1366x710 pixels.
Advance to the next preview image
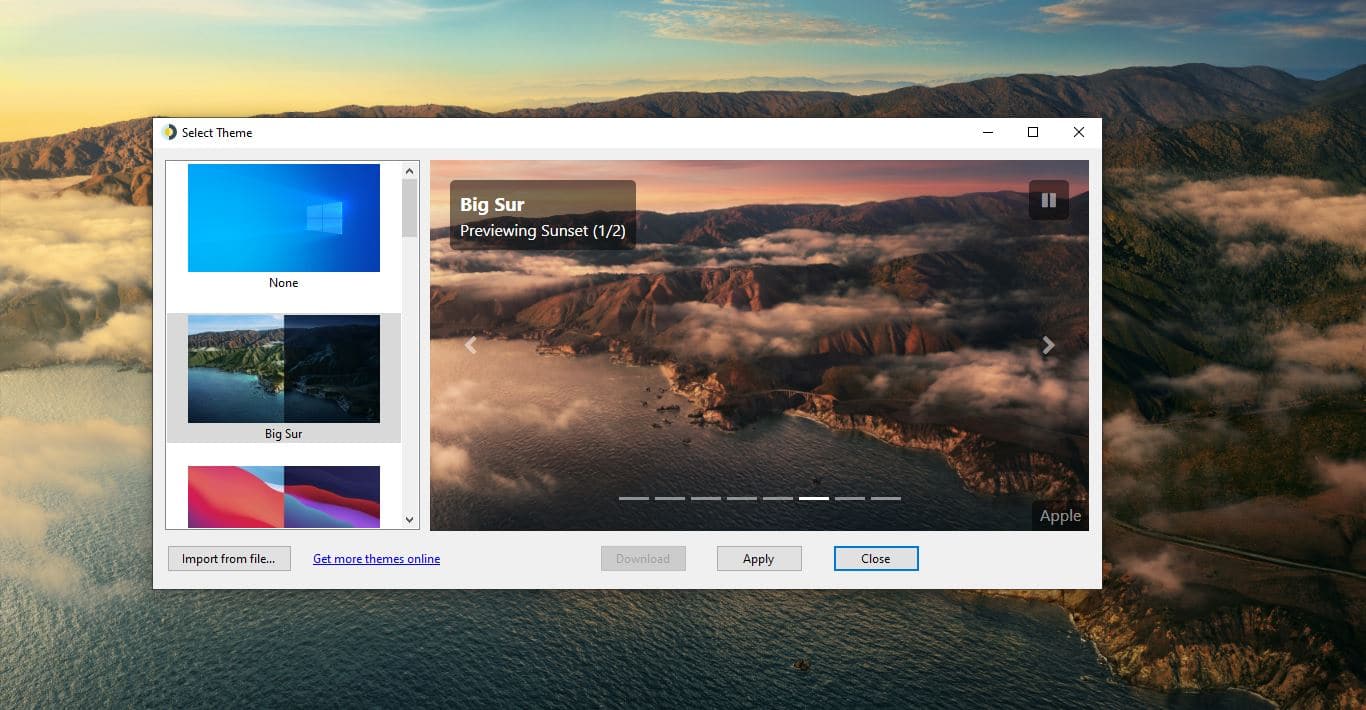click(1048, 345)
